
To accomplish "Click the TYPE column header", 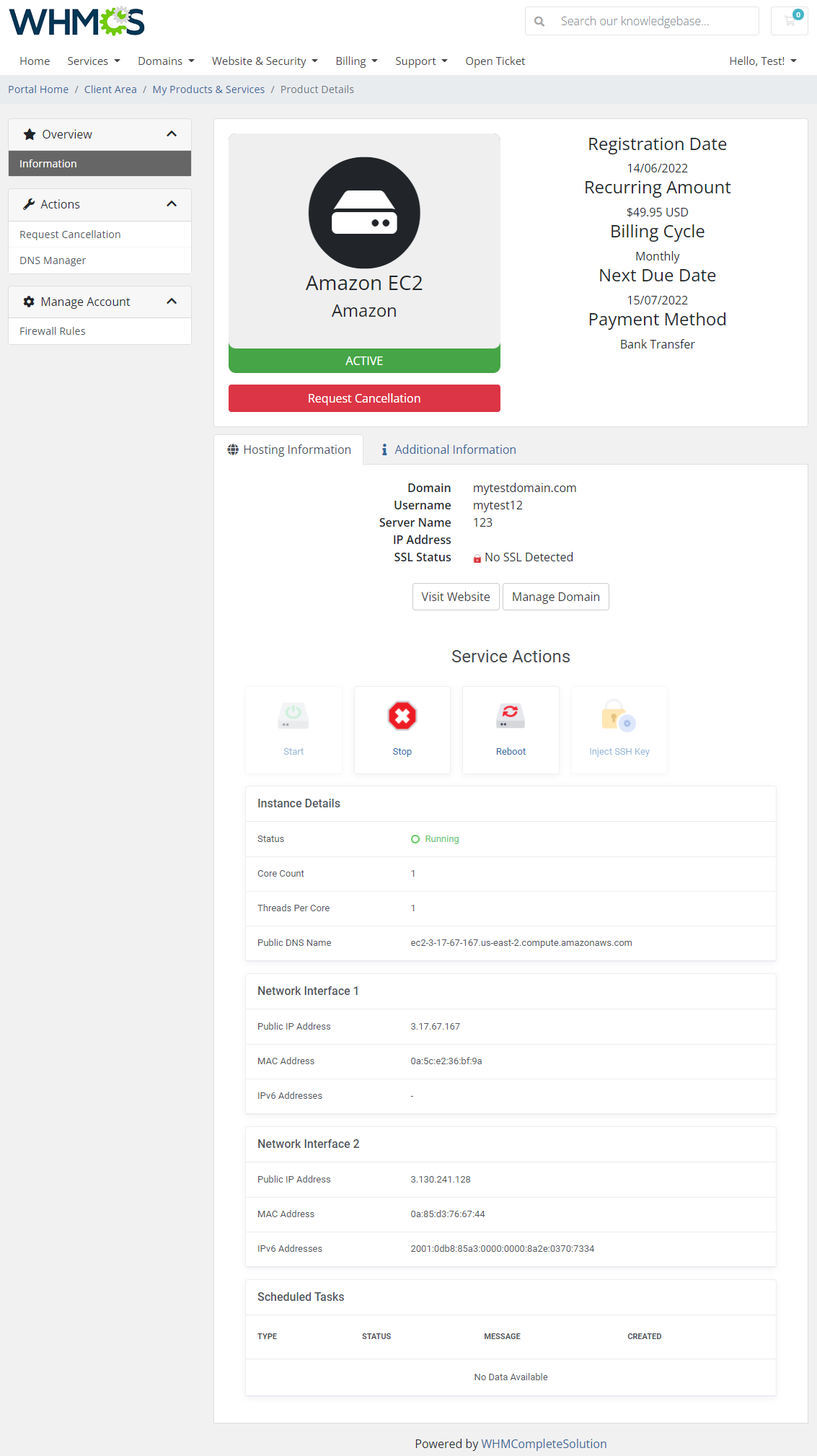I will [267, 1337].
